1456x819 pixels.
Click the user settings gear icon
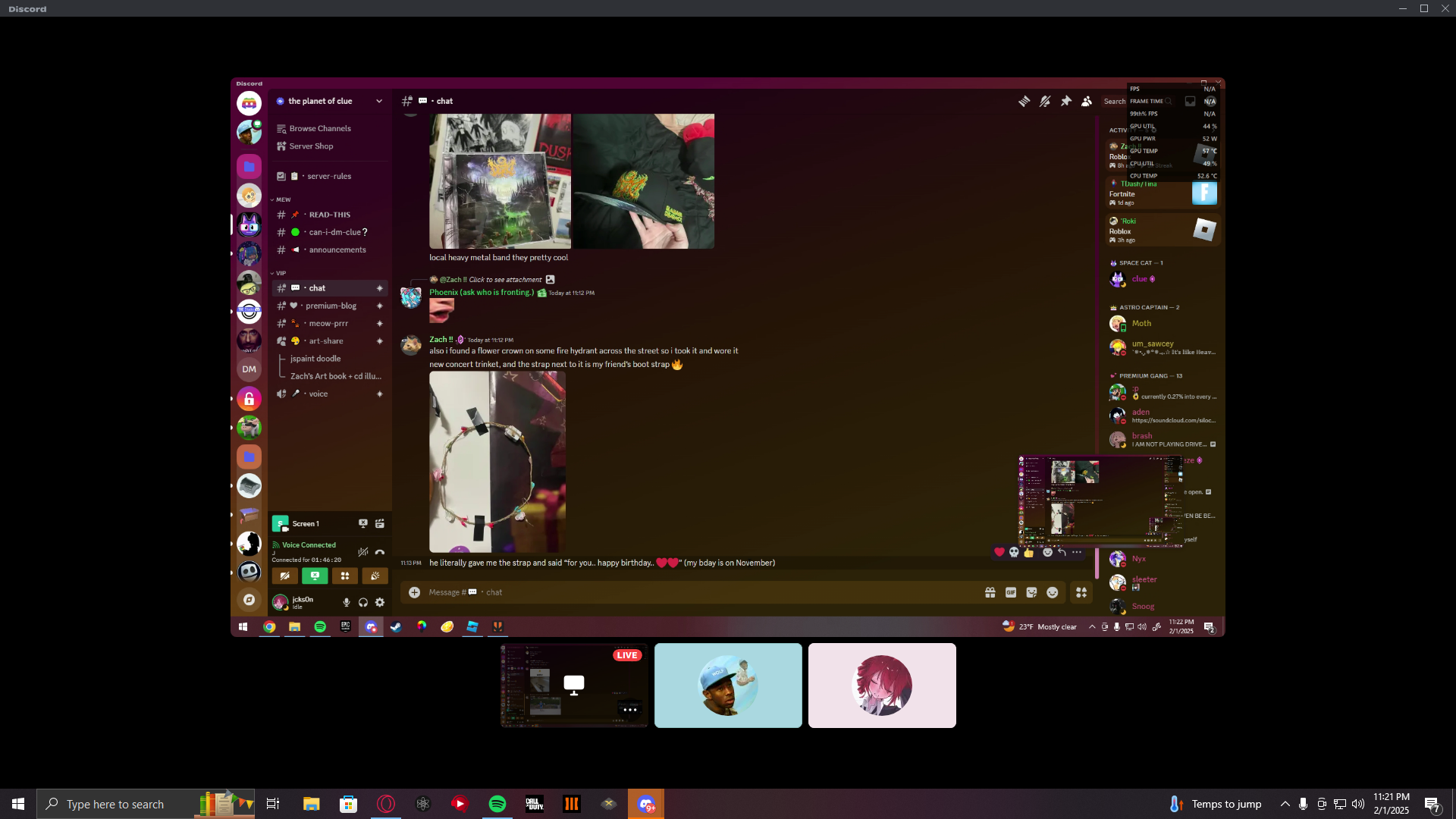point(380,602)
